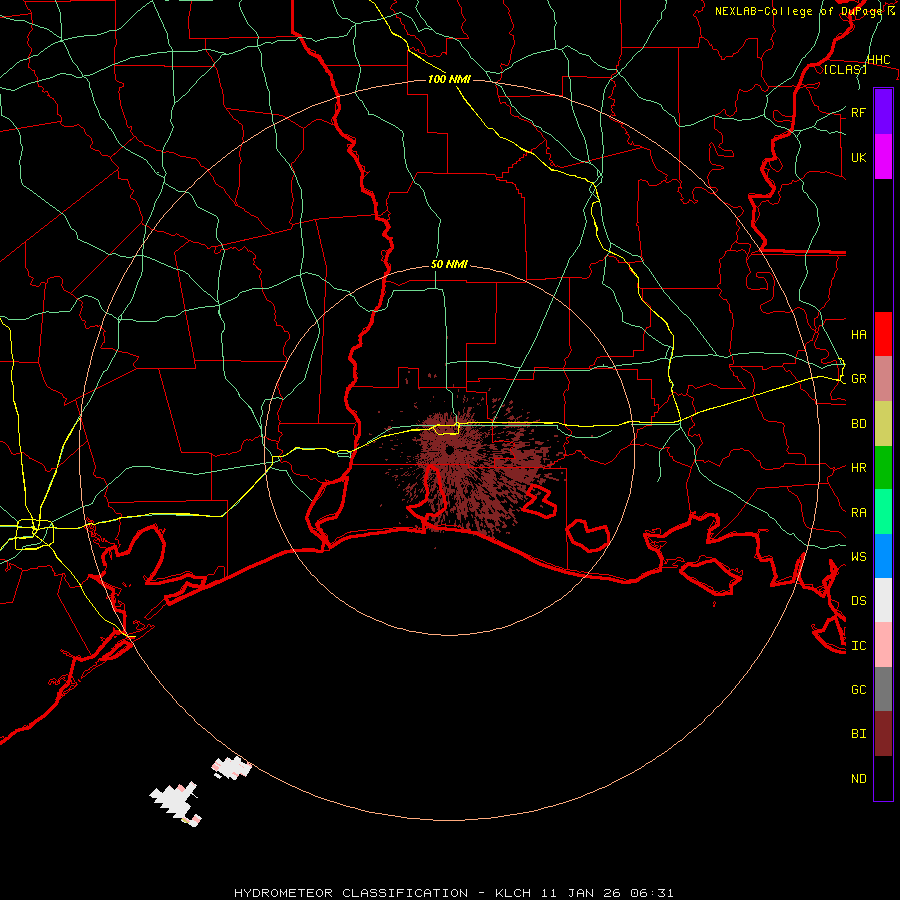Image resolution: width=900 pixels, height=900 pixels.
Task: Click the GR legend label
Action: tap(858, 379)
